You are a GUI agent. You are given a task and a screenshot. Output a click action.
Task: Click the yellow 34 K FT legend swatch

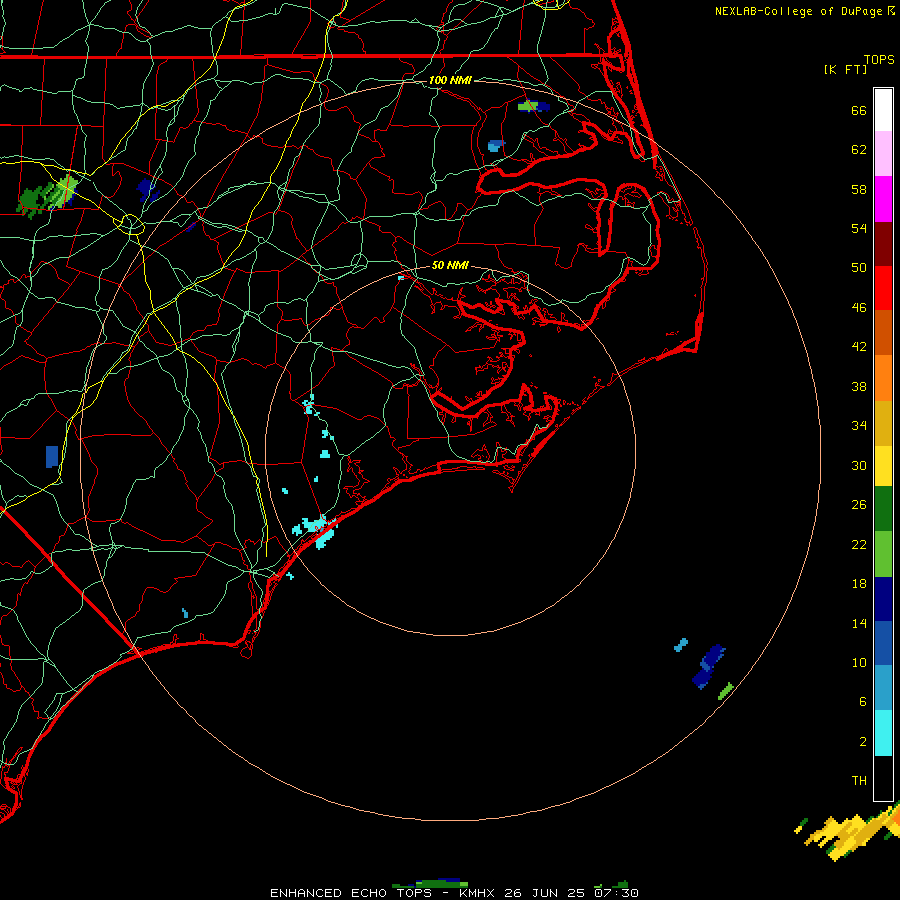pyautogui.click(x=883, y=466)
